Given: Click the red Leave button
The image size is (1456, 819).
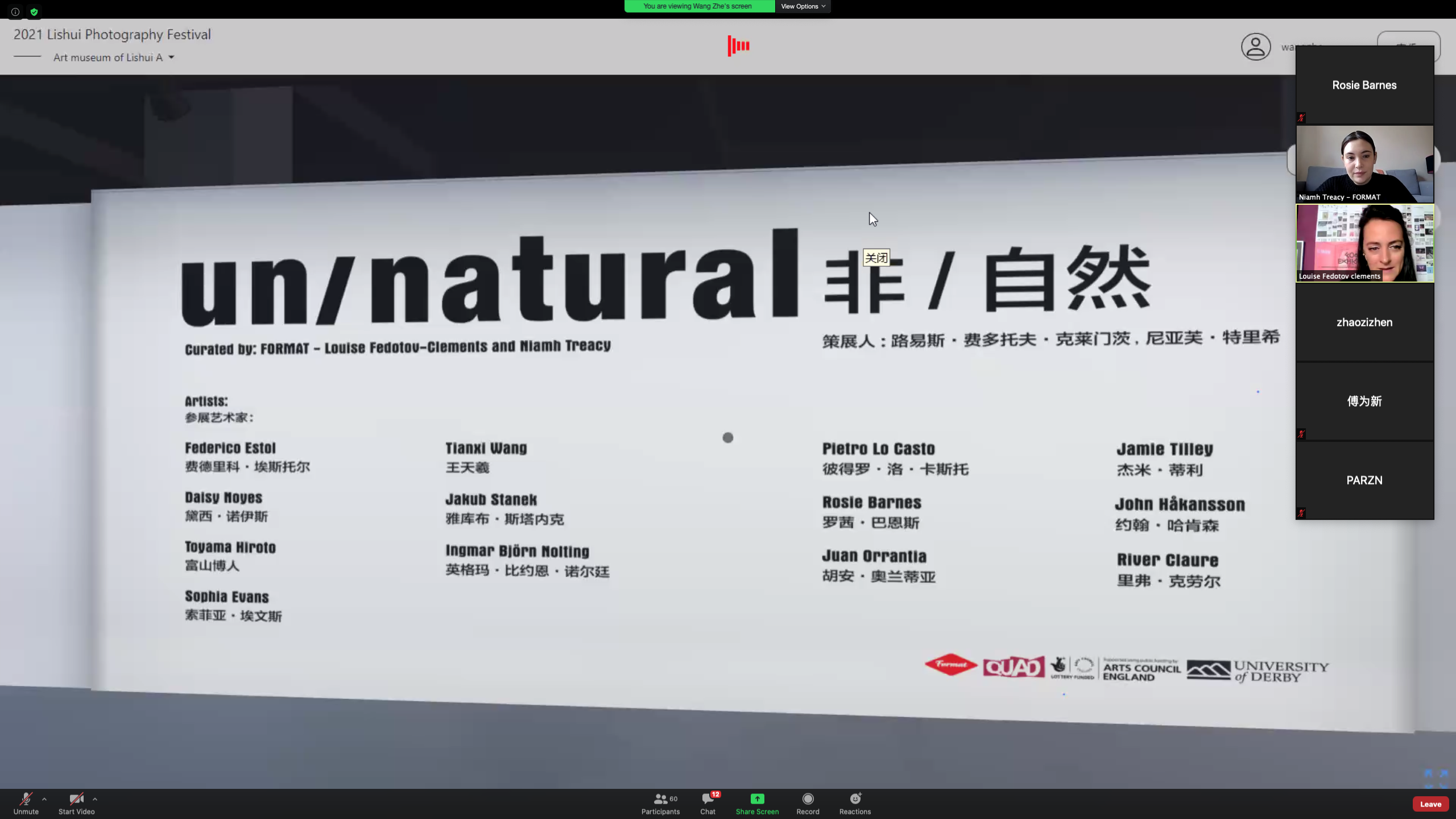Looking at the screenshot, I should pyautogui.click(x=1430, y=804).
